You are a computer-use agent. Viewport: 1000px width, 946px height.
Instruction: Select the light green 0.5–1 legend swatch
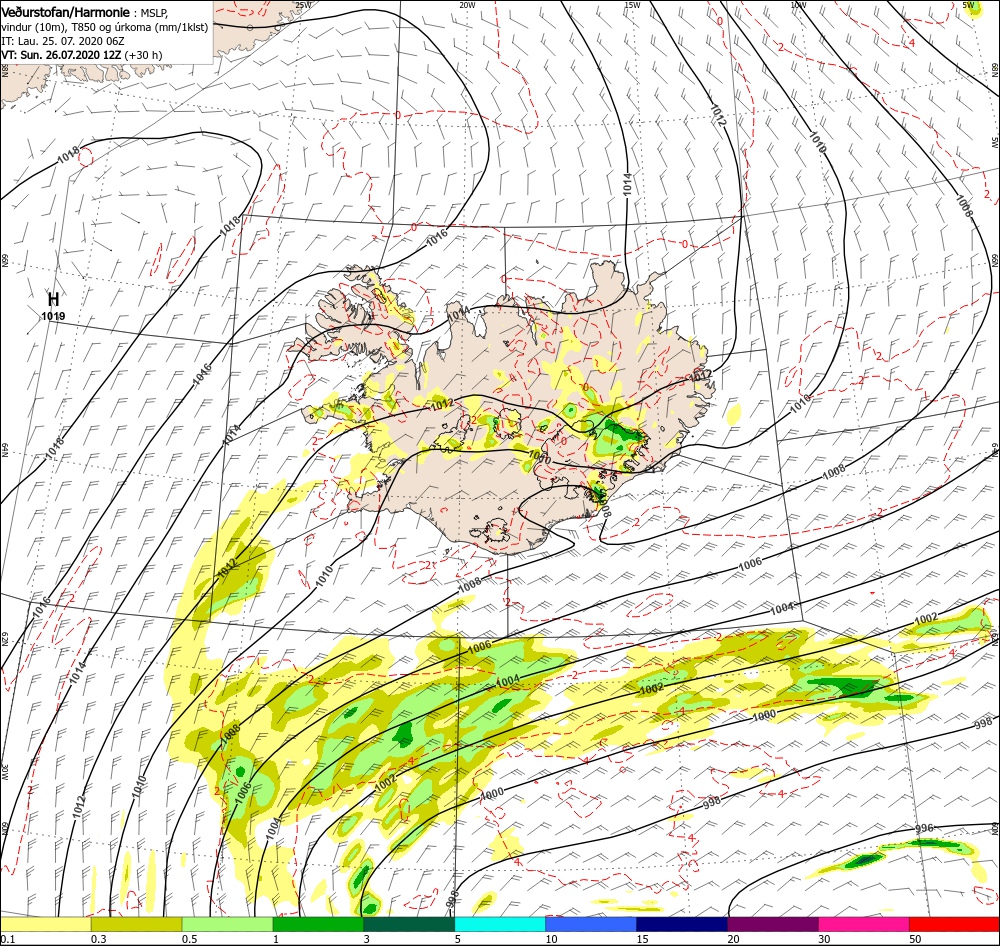[x=227, y=924]
